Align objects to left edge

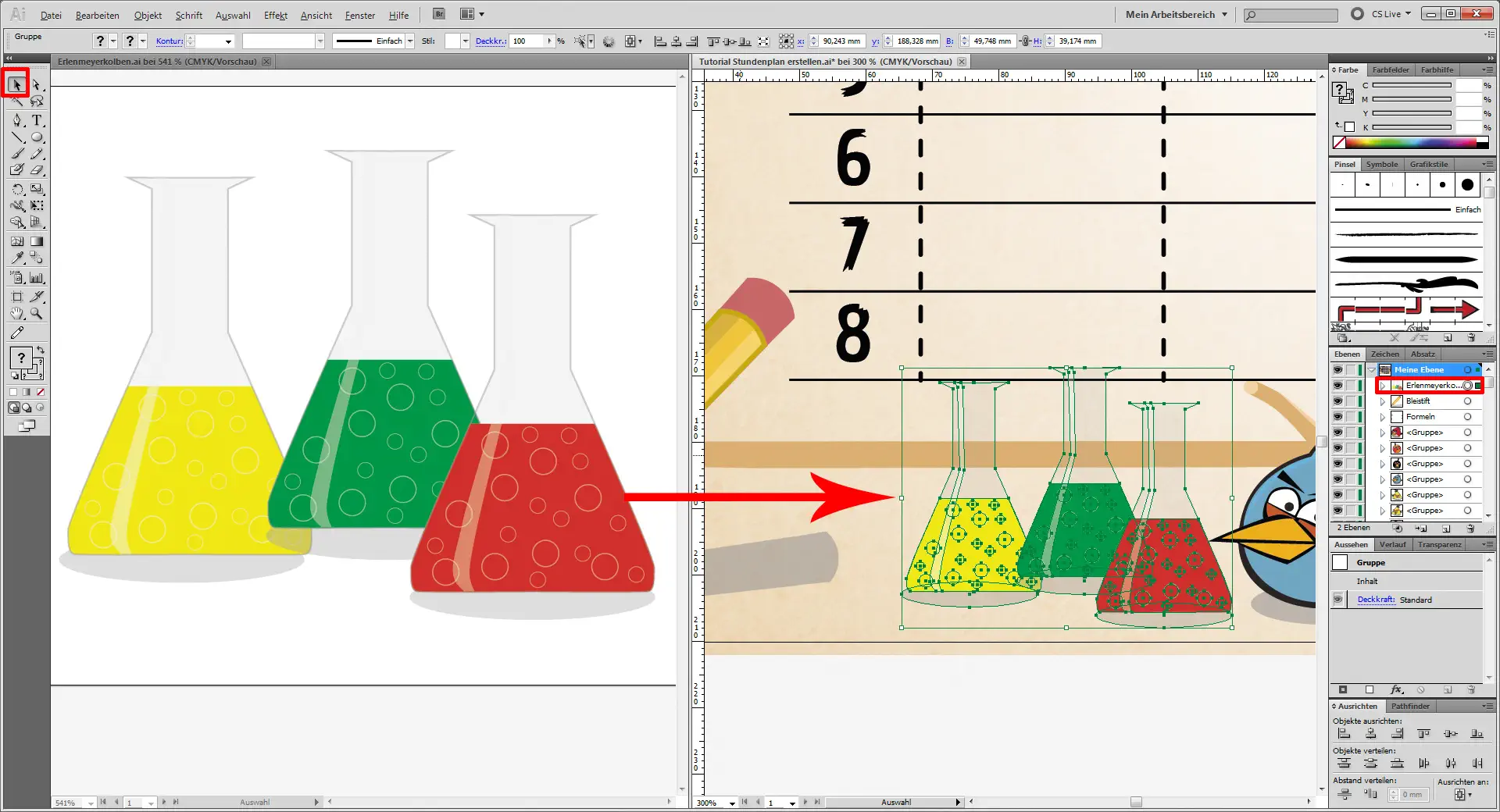[x=1344, y=734]
